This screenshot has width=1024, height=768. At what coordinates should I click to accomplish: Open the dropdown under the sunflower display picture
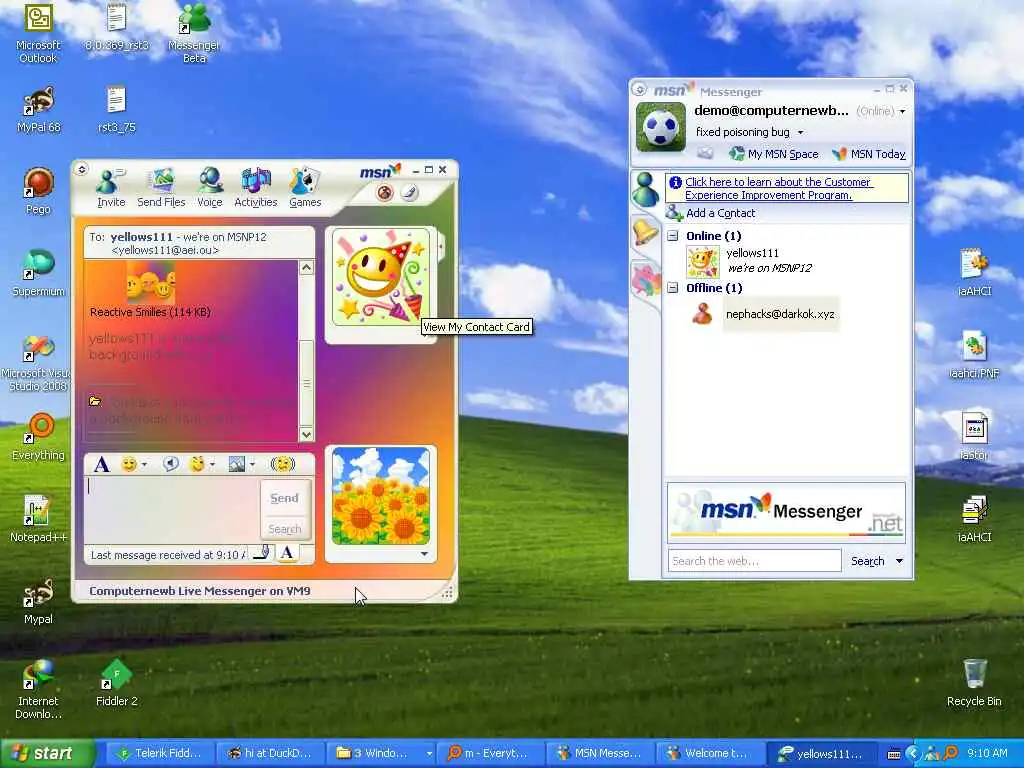[x=424, y=554]
